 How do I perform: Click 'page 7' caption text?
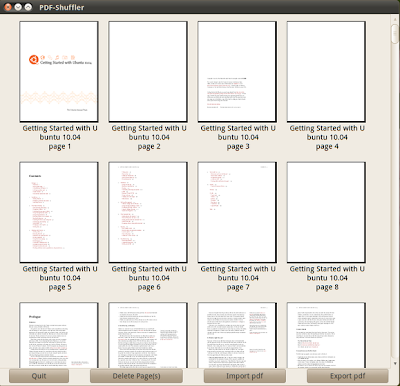[x=238, y=287]
